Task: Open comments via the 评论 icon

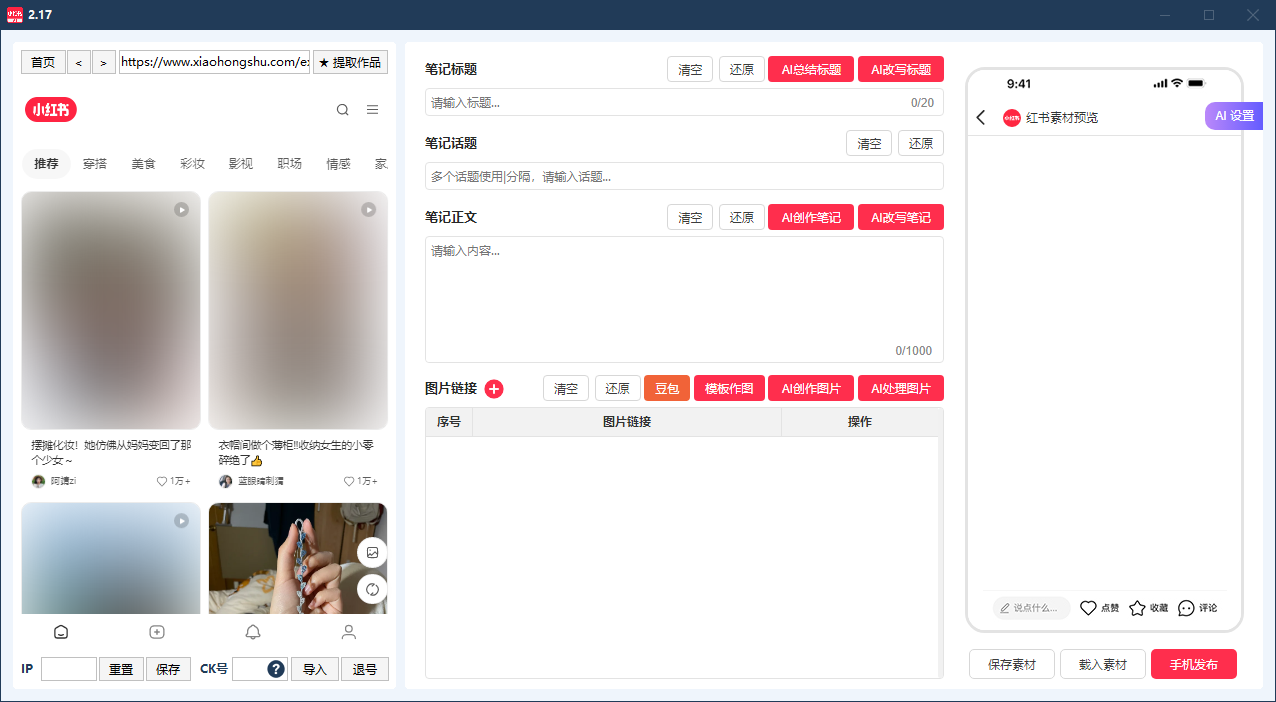Action: coord(1186,608)
